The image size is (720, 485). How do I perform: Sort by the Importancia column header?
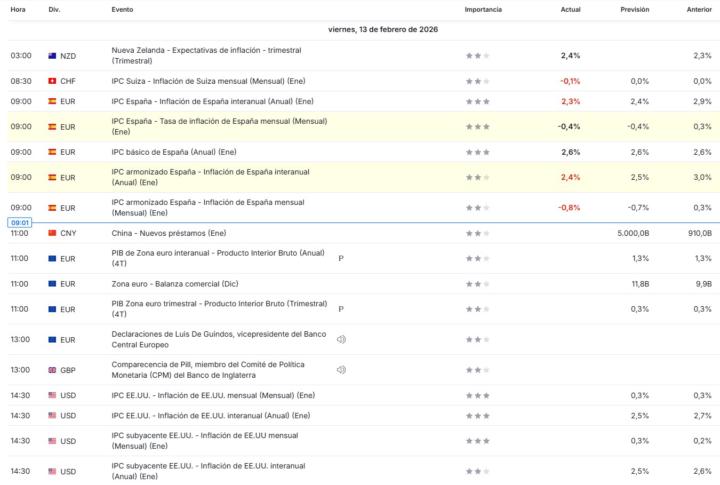(x=483, y=9)
